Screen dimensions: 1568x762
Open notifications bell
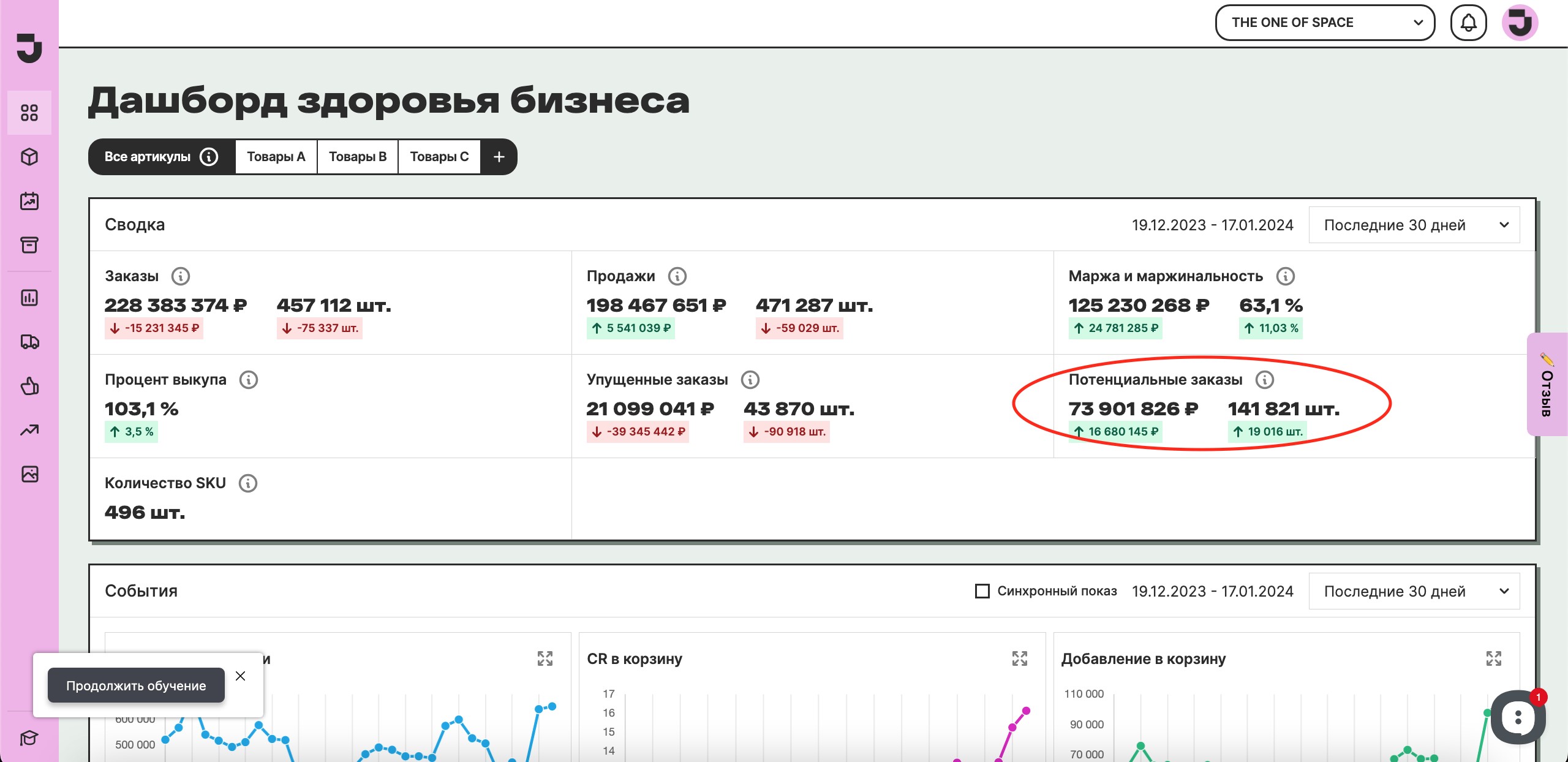coord(1469,23)
